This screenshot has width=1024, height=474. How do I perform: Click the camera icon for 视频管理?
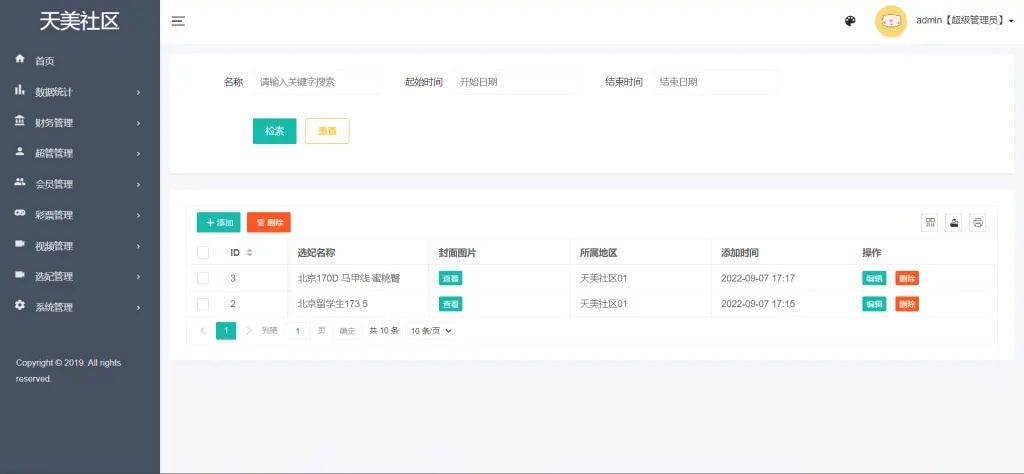pos(20,244)
